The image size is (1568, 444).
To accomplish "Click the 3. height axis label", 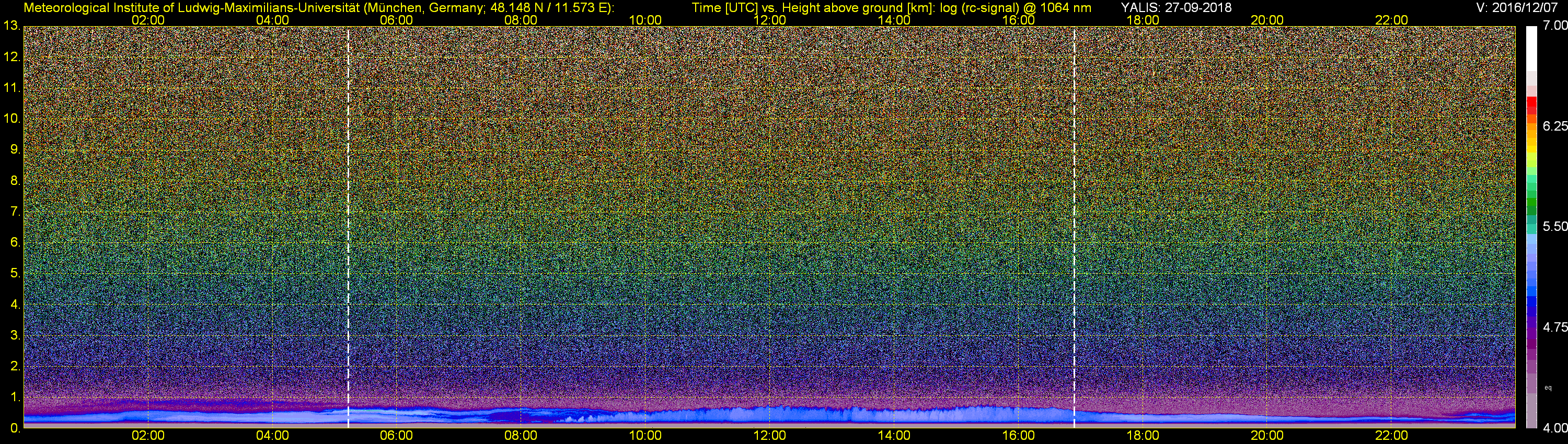I will pos(15,335).
